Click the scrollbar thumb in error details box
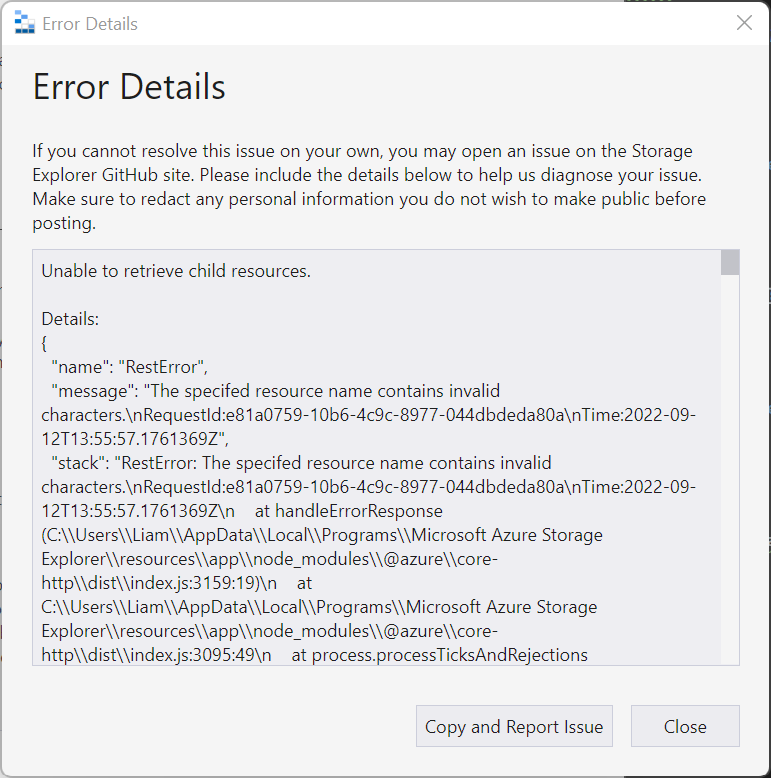The width and height of the screenshot is (771, 778). tap(730, 262)
